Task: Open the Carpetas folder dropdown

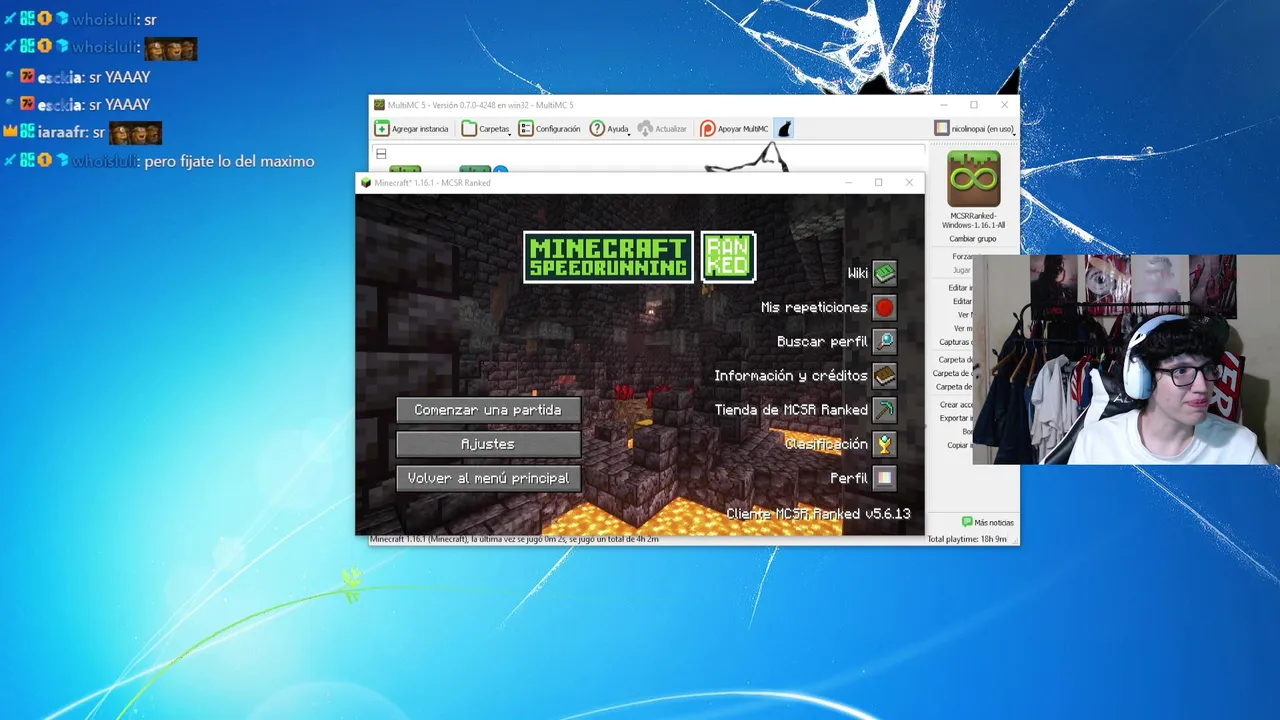Action: click(486, 128)
